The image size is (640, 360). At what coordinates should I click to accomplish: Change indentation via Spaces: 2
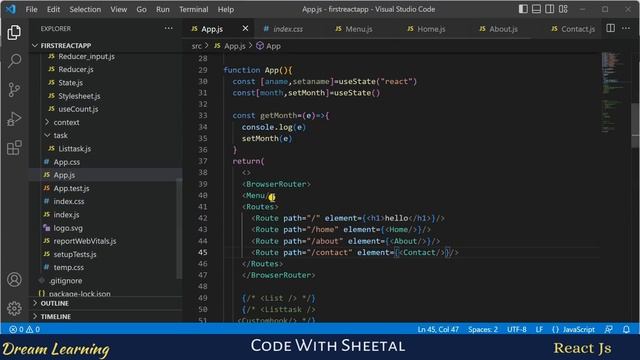click(x=483, y=329)
